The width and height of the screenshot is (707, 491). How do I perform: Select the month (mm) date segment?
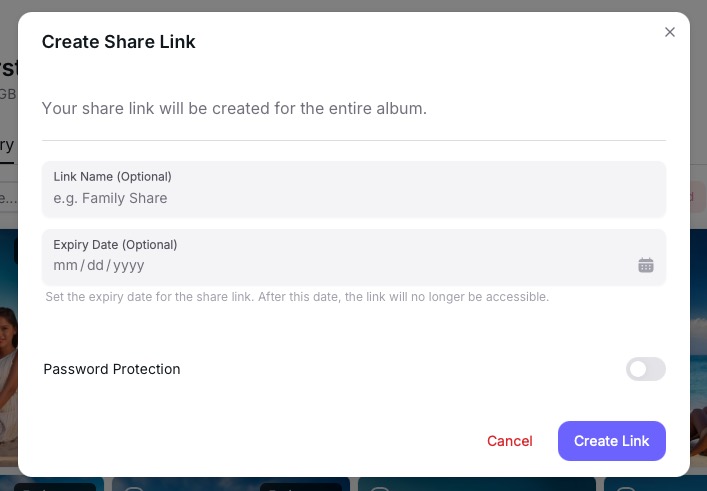[65, 265]
